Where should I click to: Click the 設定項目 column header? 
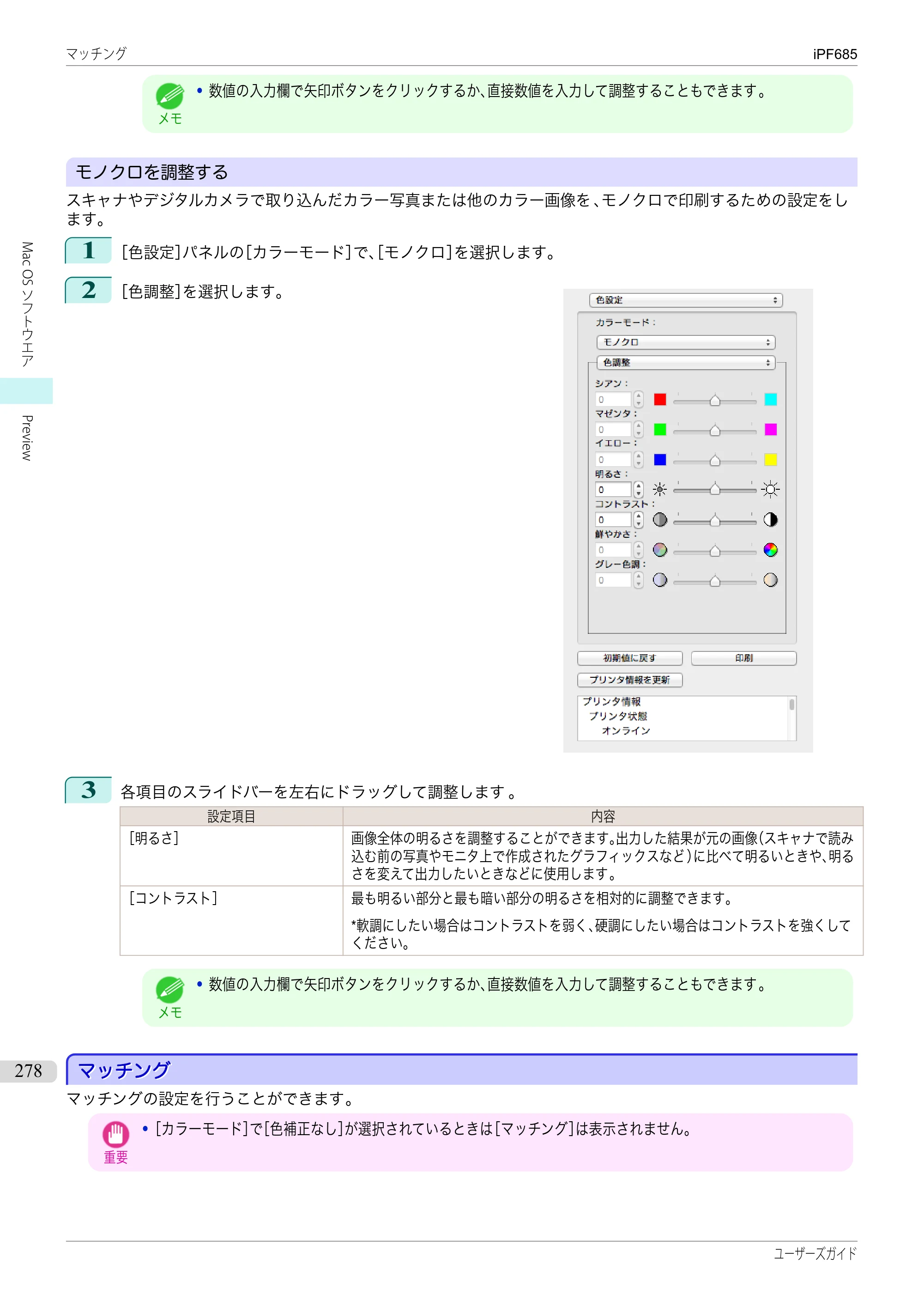pos(231,816)
